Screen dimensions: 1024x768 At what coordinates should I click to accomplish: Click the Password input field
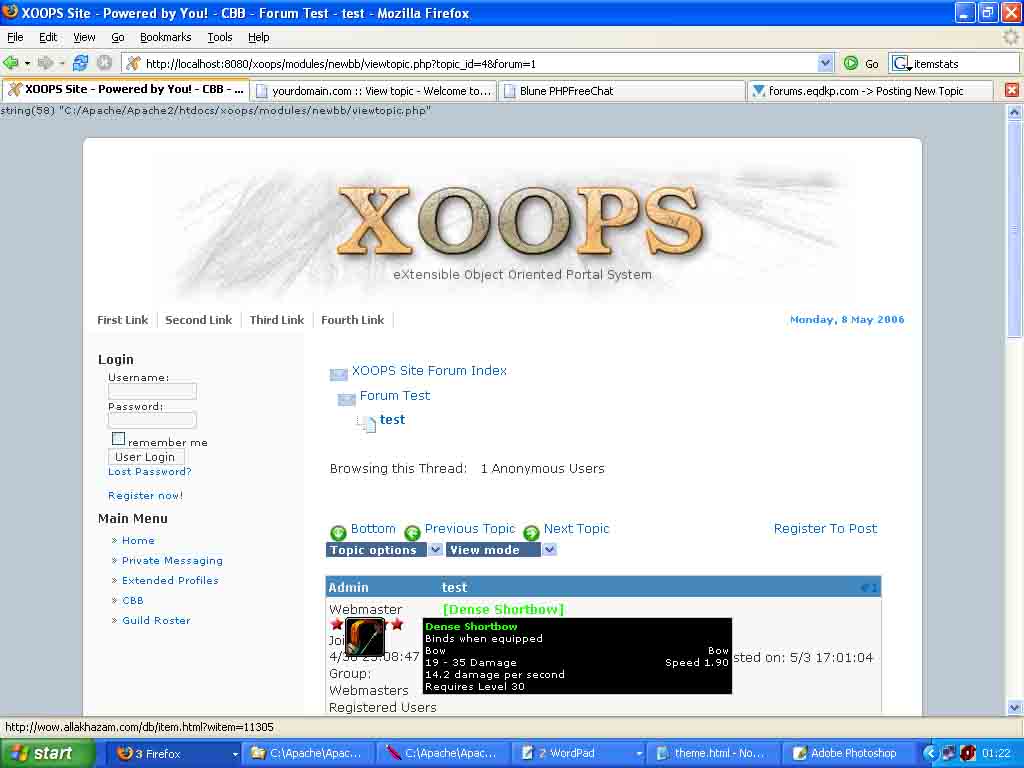pyautogui.click(x=152, y=420)
